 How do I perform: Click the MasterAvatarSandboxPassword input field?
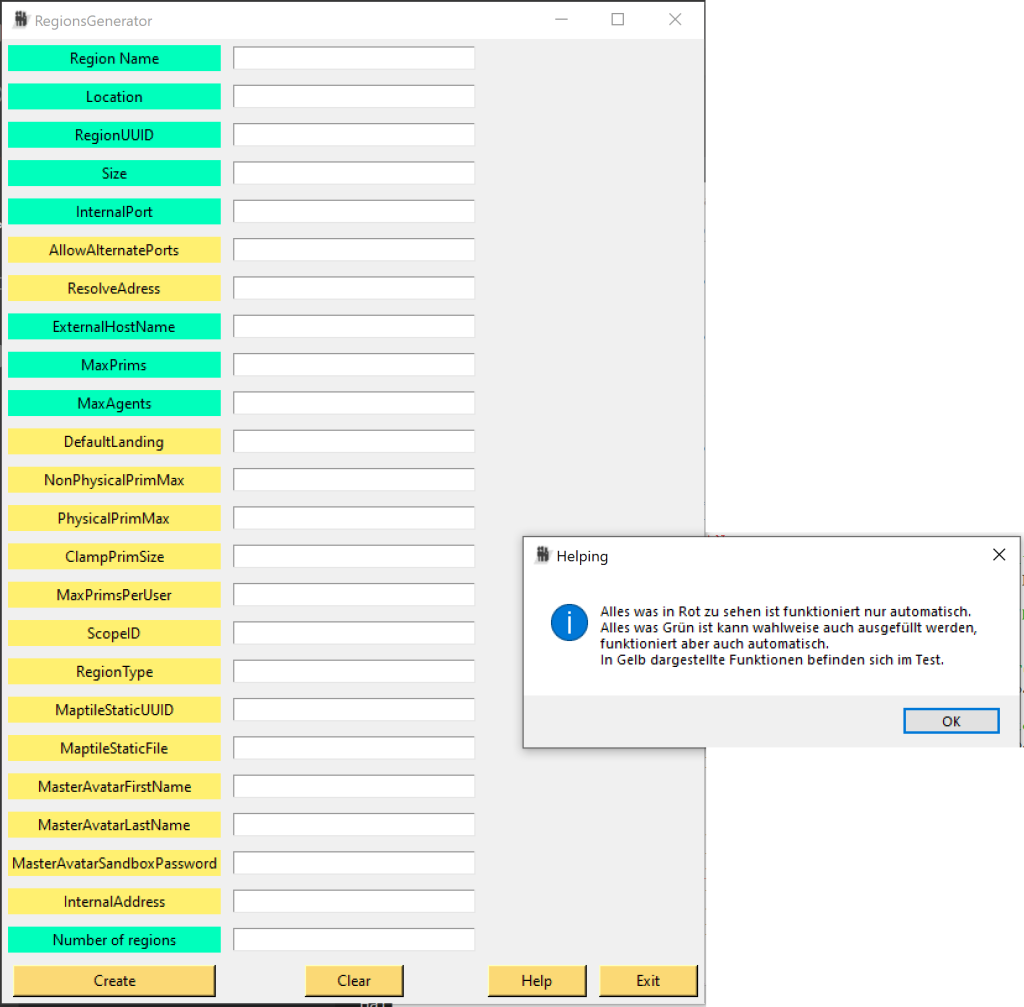click(354, 863)
